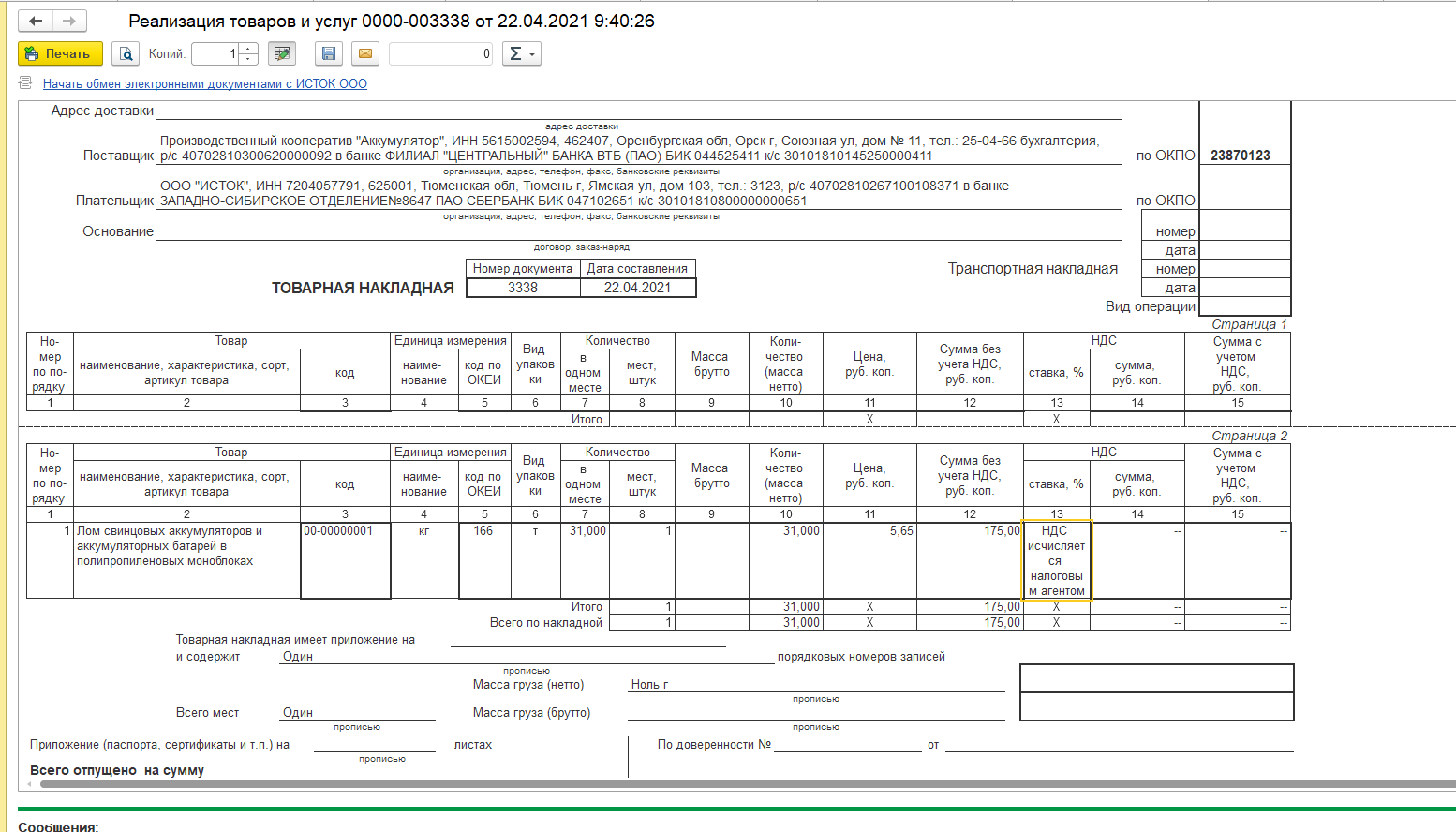Click the ТОВАРНАЯ НАКЛАДНАЯ heading

coord(363,288)
